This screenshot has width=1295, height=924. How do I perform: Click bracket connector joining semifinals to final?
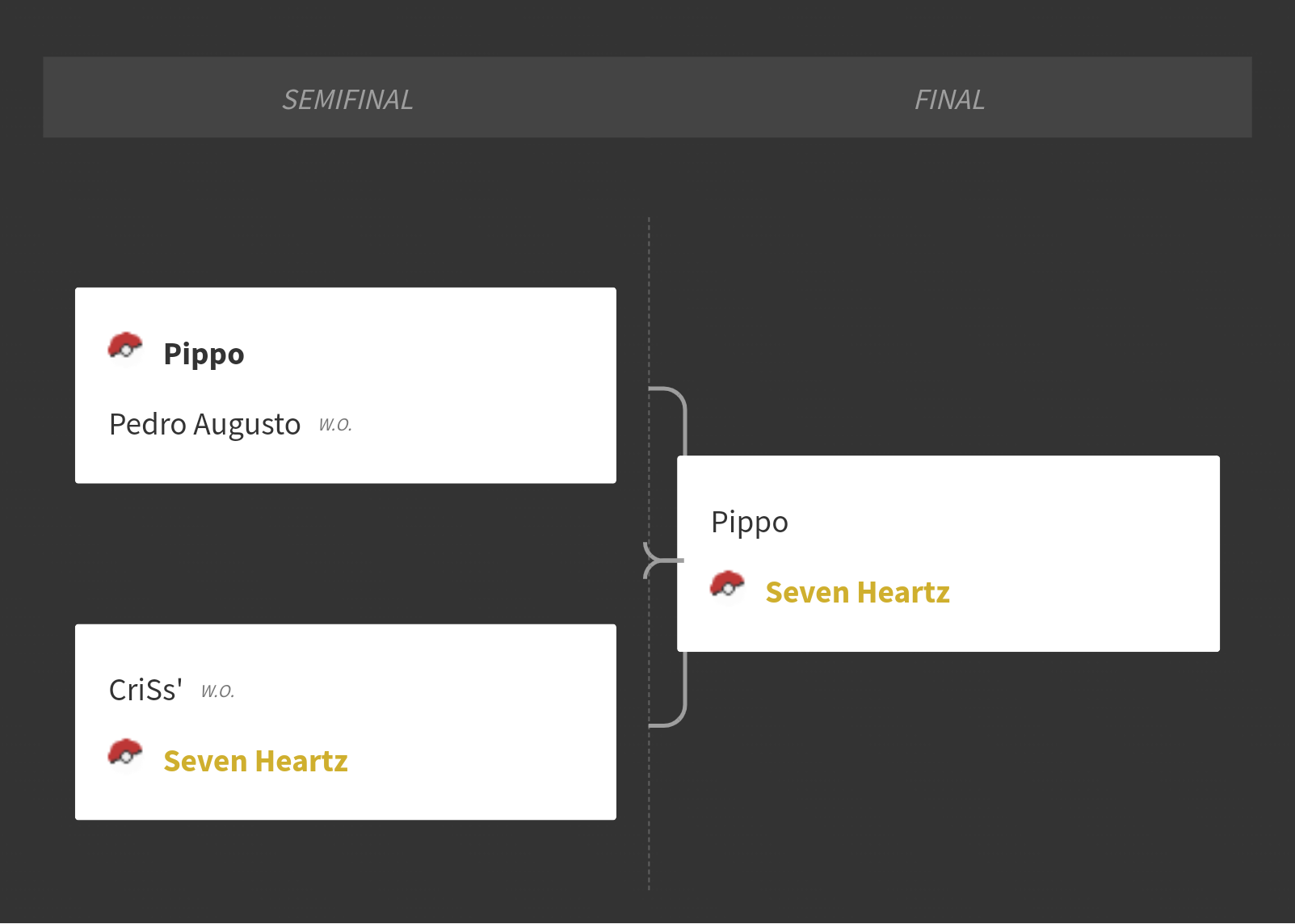tap(664, 560)
